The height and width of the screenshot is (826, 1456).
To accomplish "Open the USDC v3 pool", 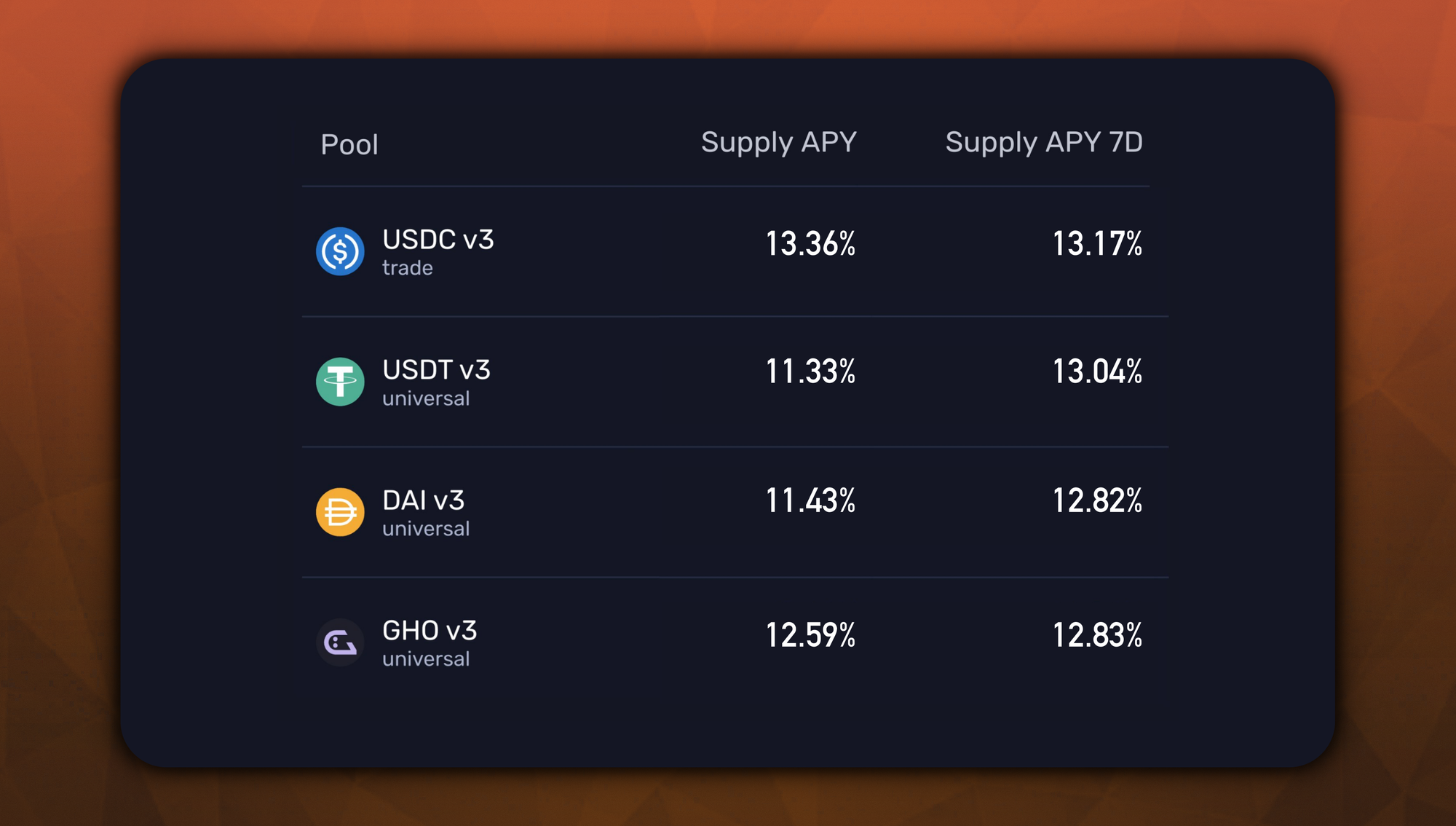I will pos(438,240).
